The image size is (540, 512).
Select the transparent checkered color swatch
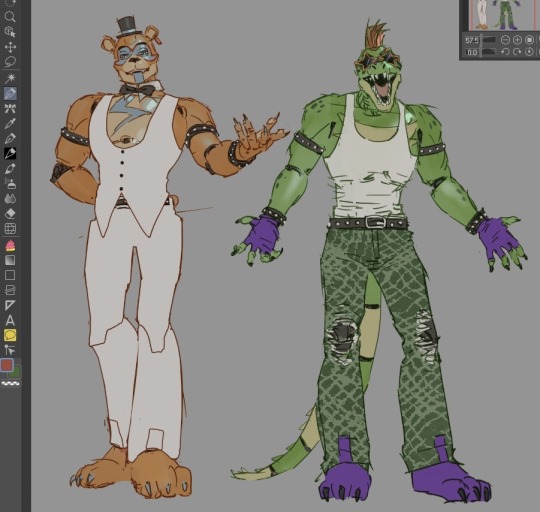coord(10,384)
